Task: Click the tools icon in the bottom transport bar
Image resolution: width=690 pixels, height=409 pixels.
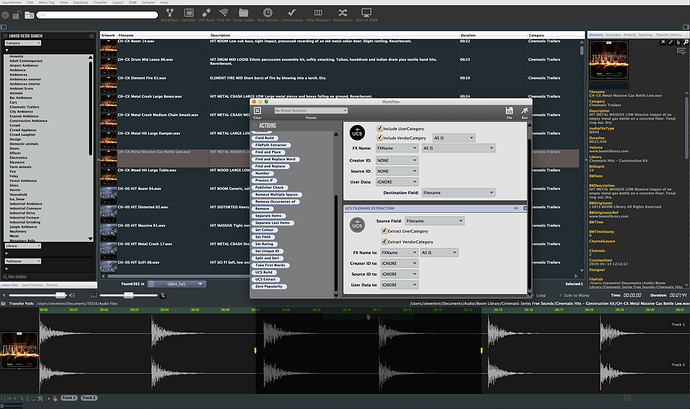Action: click(x=40, y=398)
